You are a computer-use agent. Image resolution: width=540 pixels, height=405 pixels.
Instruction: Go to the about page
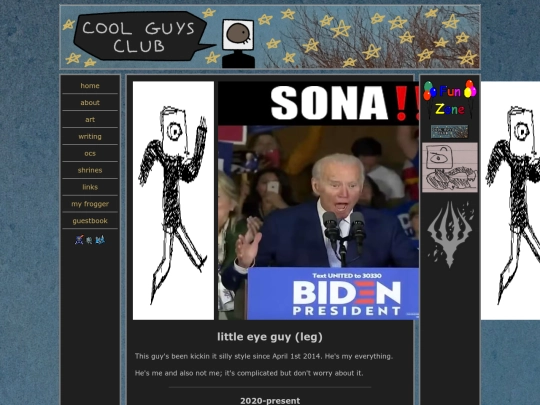(x=90, y=103)
